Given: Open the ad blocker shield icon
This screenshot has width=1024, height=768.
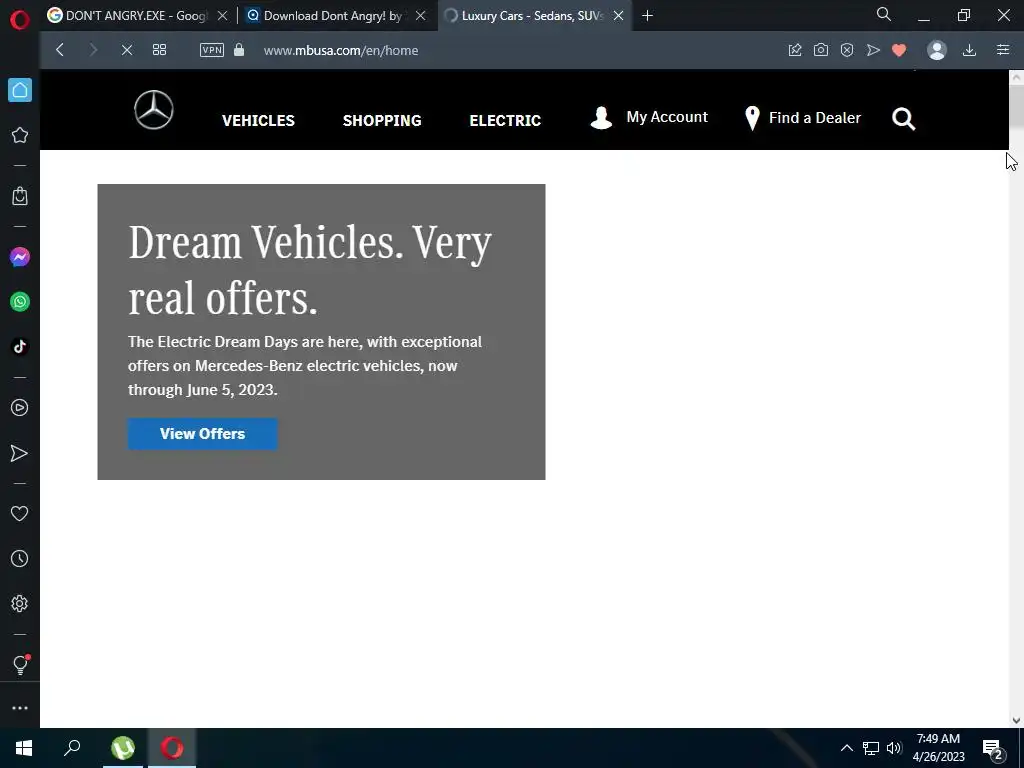Looking at the screenshot, I should (847, 50).
